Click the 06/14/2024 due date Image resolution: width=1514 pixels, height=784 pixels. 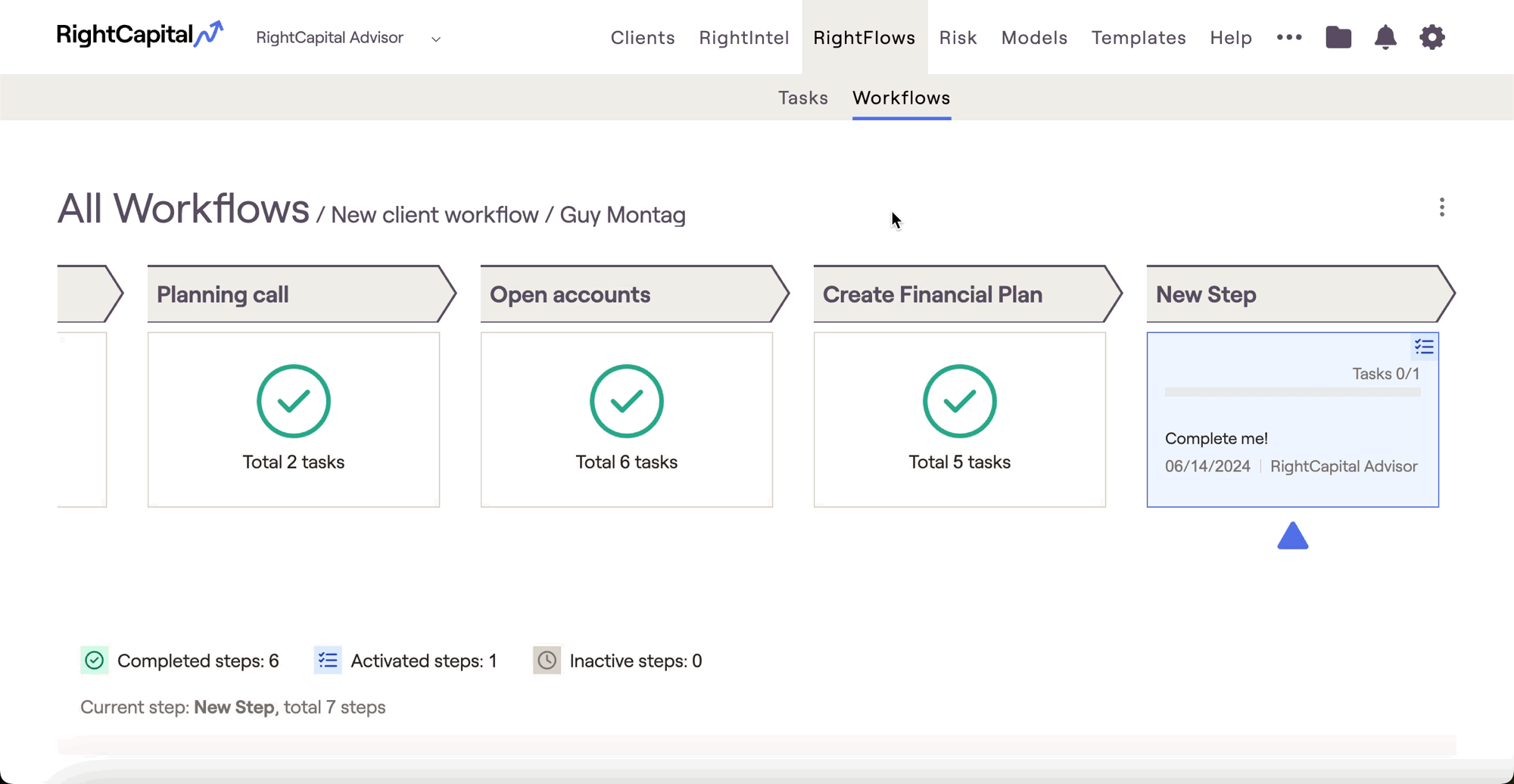[1207, 466]
